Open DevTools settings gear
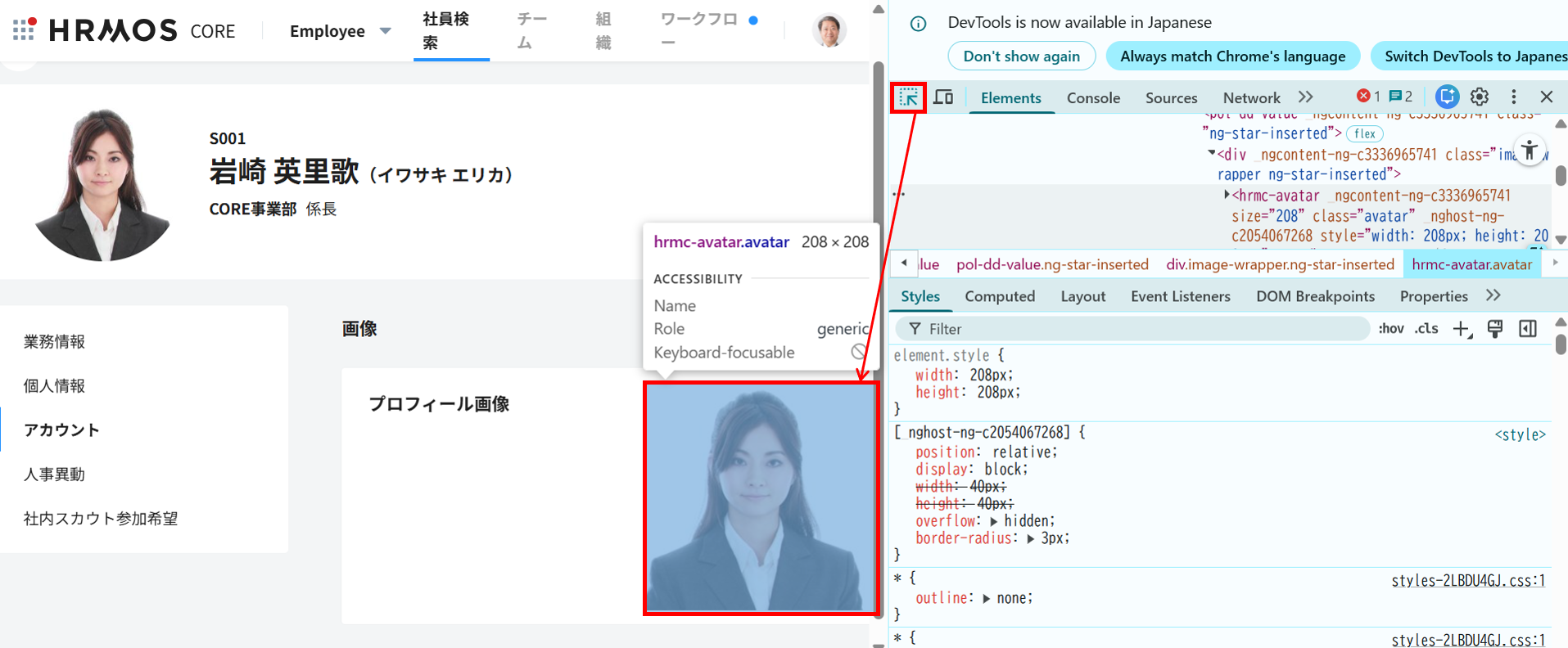The height and width of the screenshot is (648, 1568). [x=1480, y=97]
